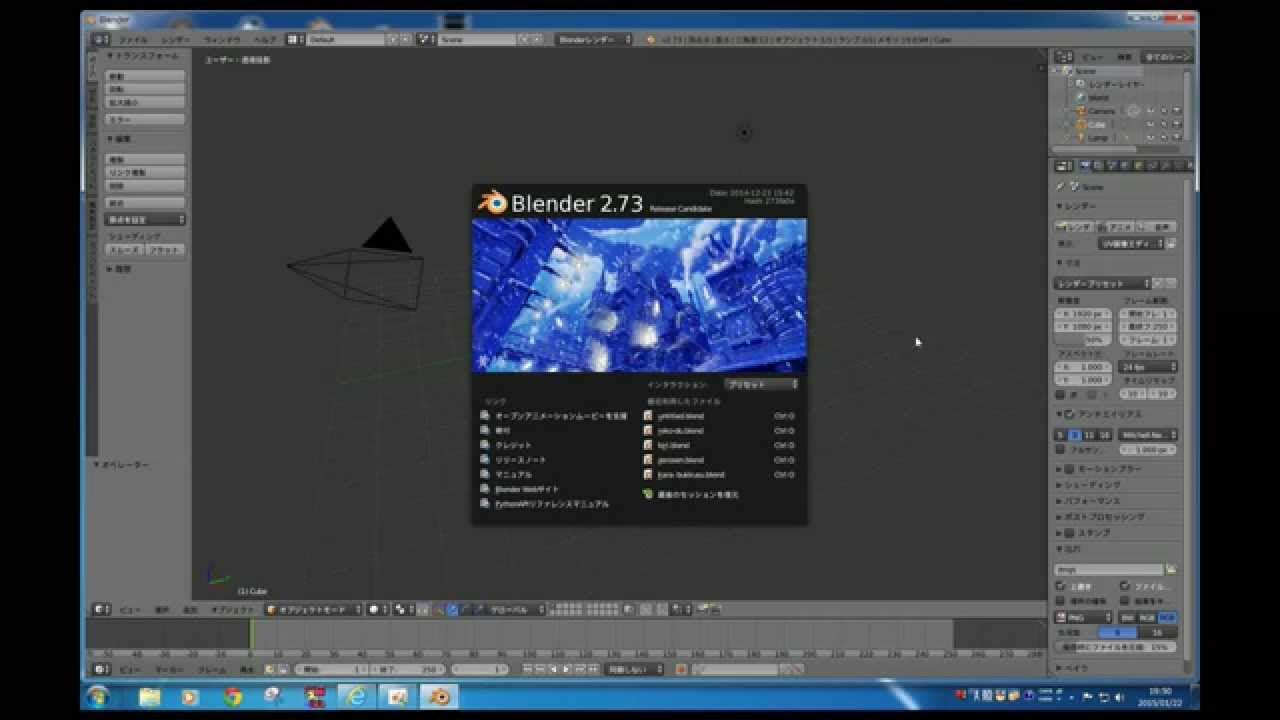Open the Render (レンダー) menu
Screen dimensions: 1280x720
(x=176, y=39)
